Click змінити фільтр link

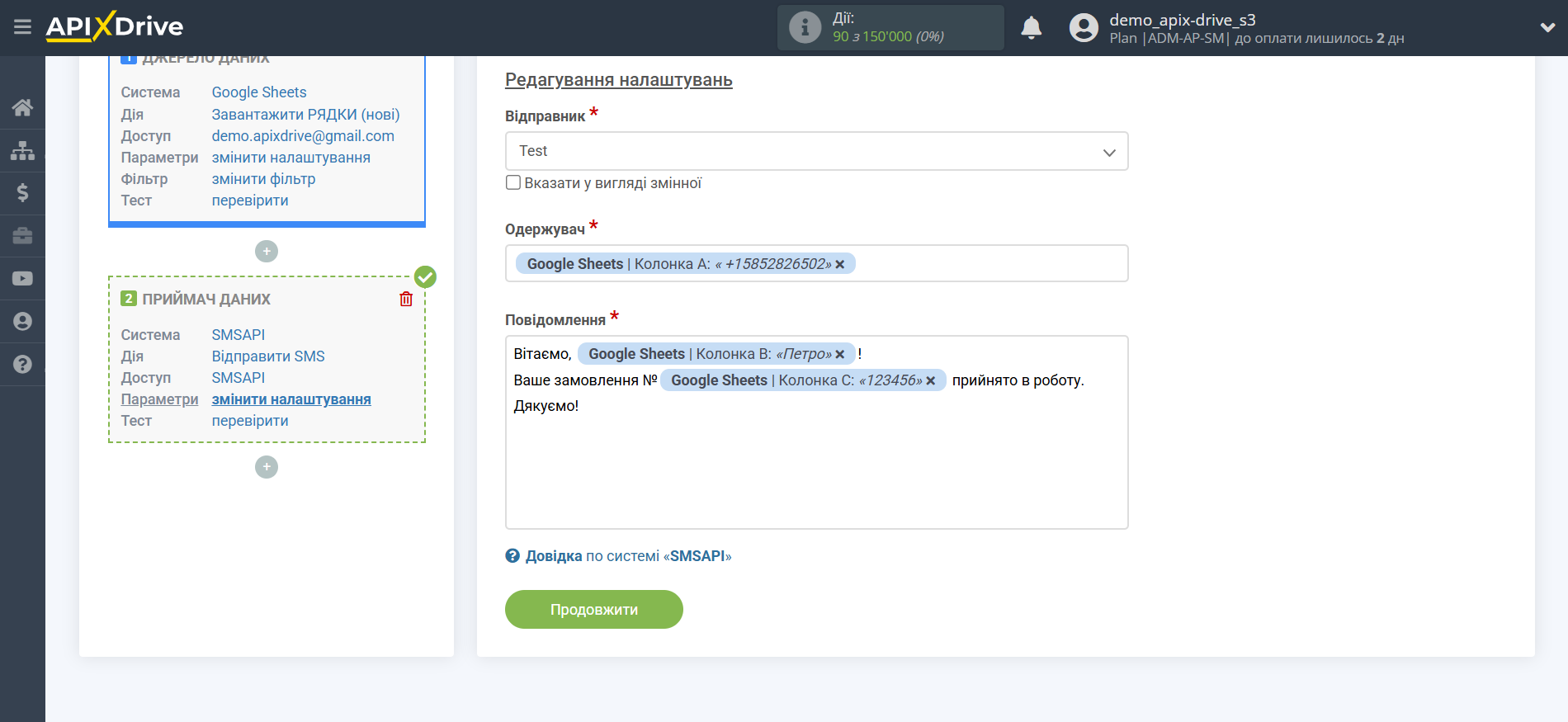pyautogui.click(x=263, y=179)
